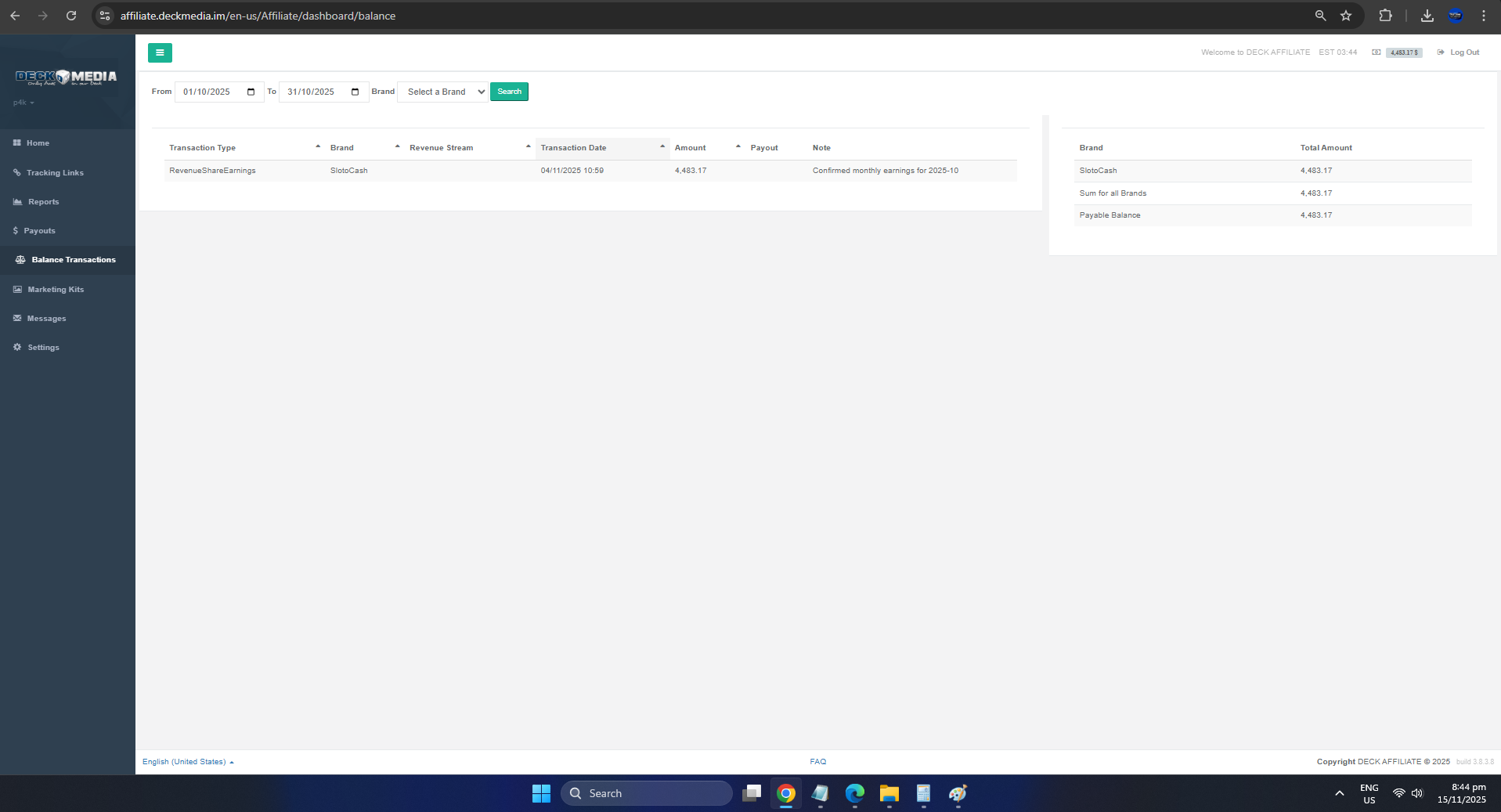This screenshot has width=1501, height=812.
Task: Toggle the green hamburger sidebar button
Action: click(x=160, y=52)
